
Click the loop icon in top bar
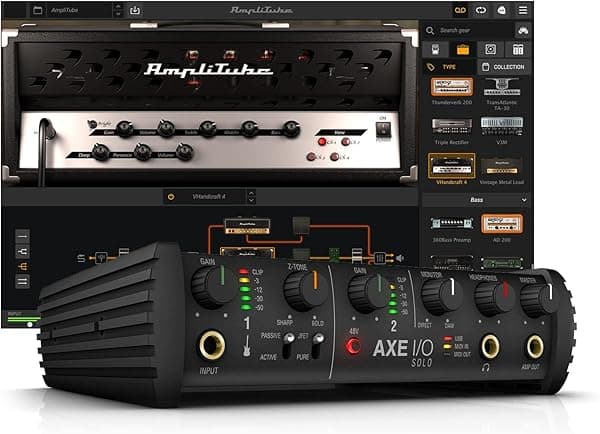(x=481, y=10)
